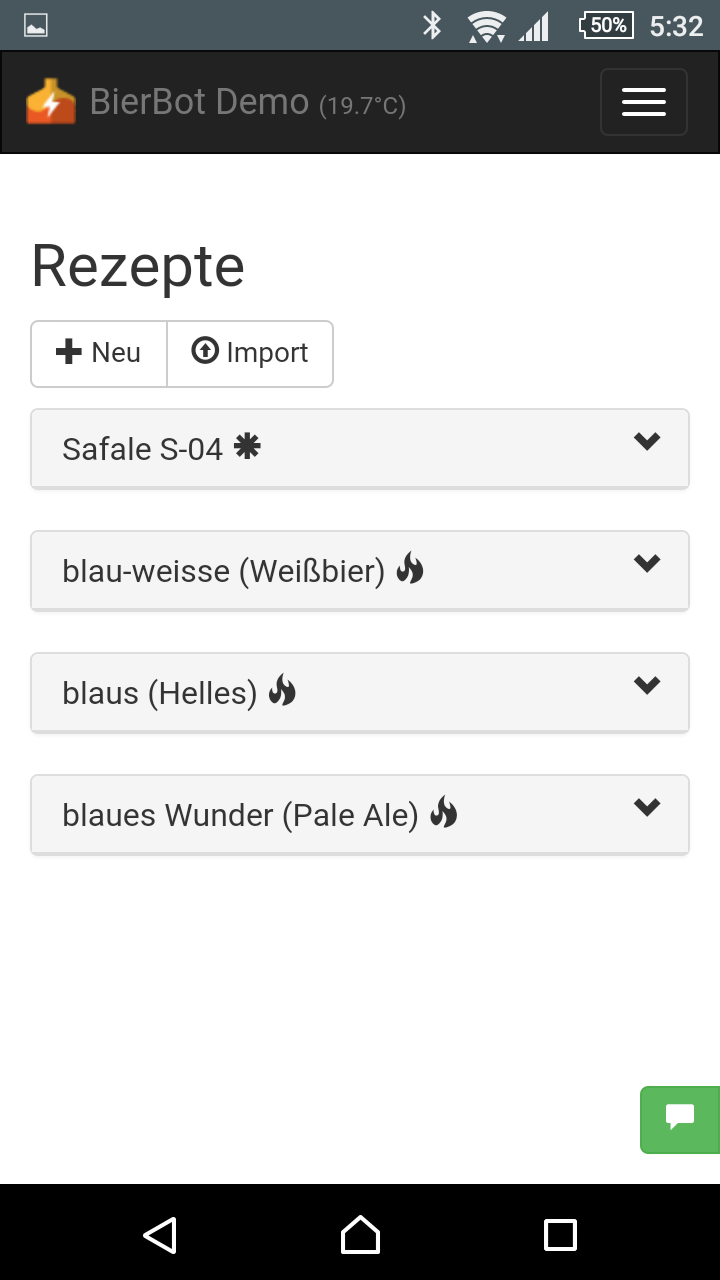Click the BierBot Demo title

[x=199, y=102]
